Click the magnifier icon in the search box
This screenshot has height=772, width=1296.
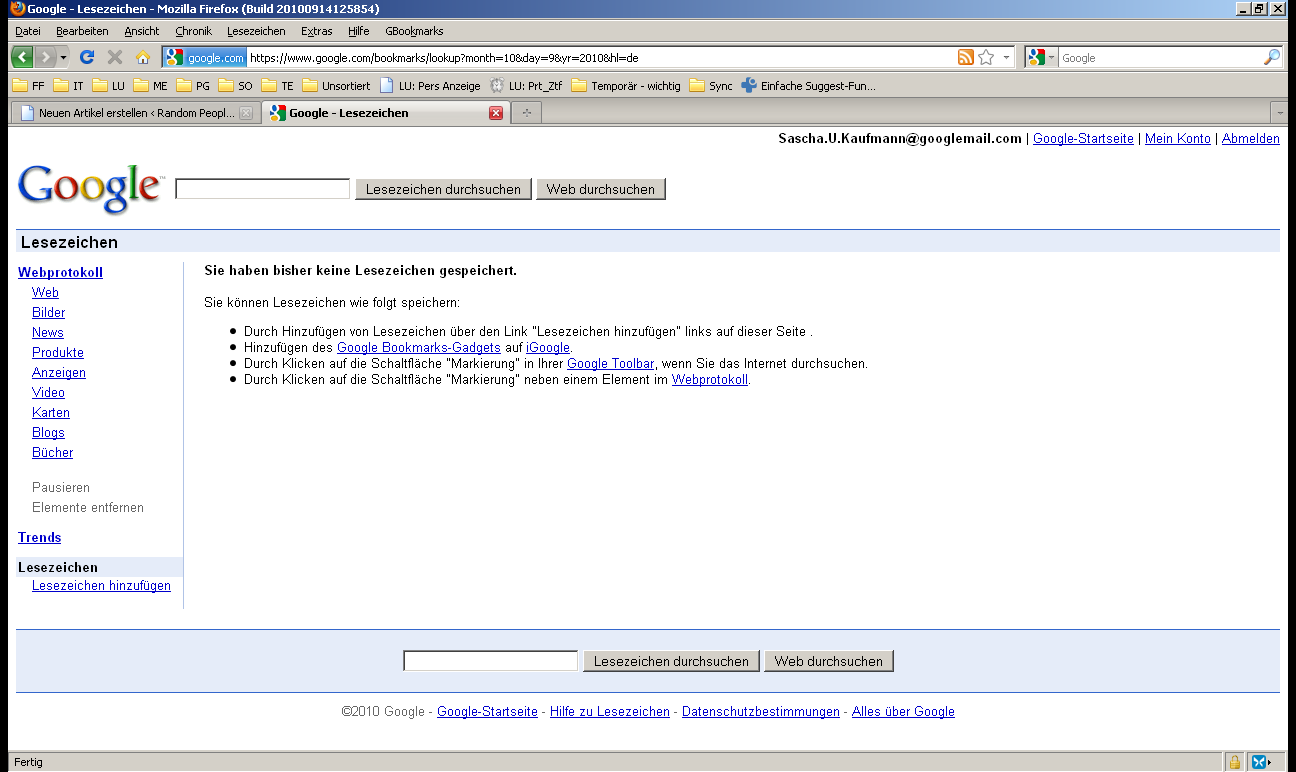click(1271, 58)
